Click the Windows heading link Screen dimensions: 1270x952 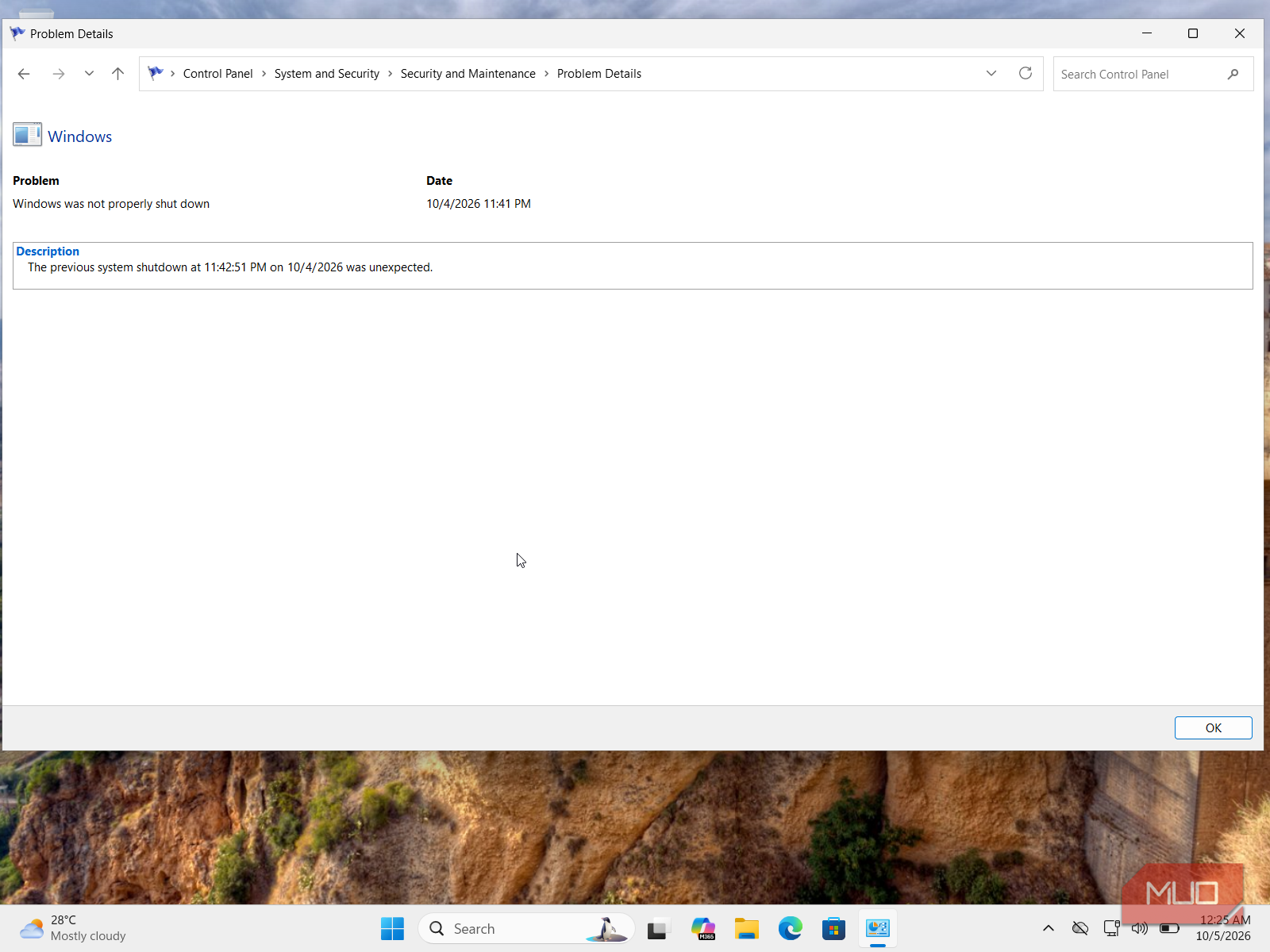click(x=79, y=136)
